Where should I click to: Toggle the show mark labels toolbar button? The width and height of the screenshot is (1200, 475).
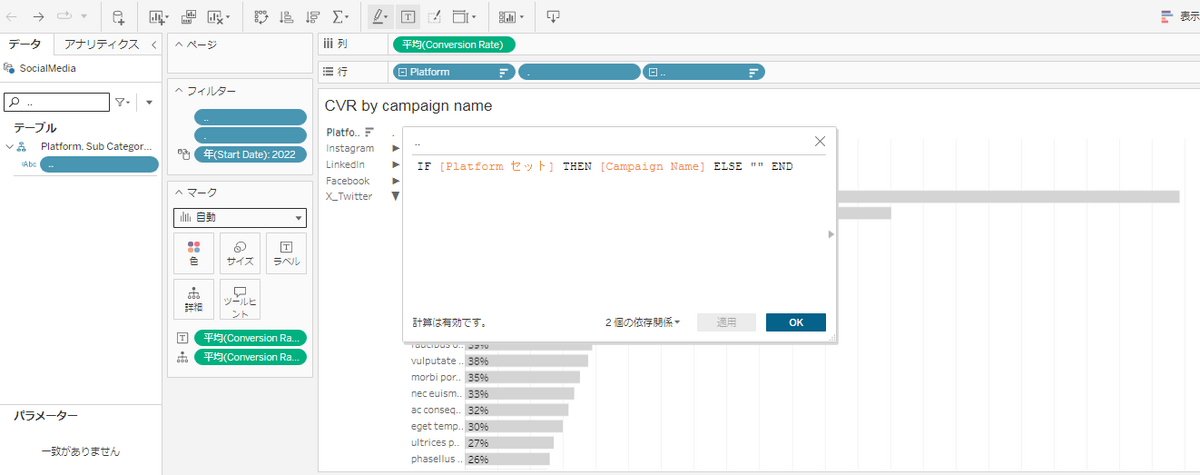tap(408, 17)
